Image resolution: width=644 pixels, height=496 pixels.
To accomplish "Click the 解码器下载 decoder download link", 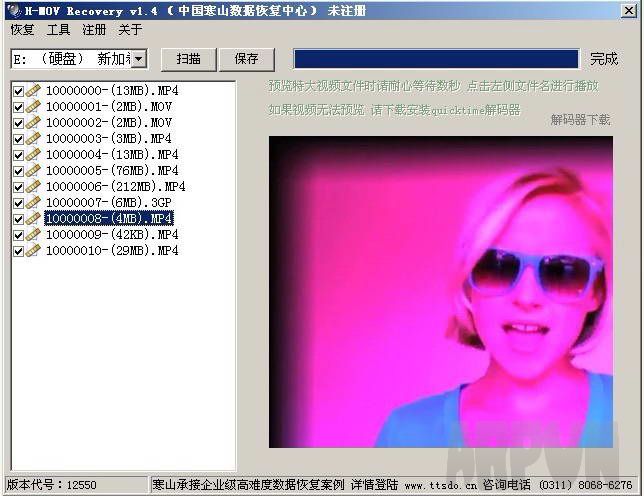I will (580, 120).
